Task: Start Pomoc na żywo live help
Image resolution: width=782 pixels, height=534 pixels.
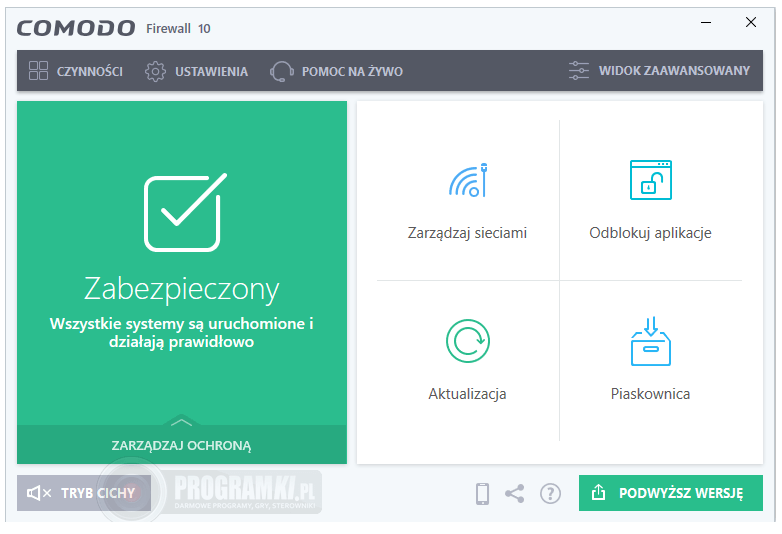Action: (337, 71)
